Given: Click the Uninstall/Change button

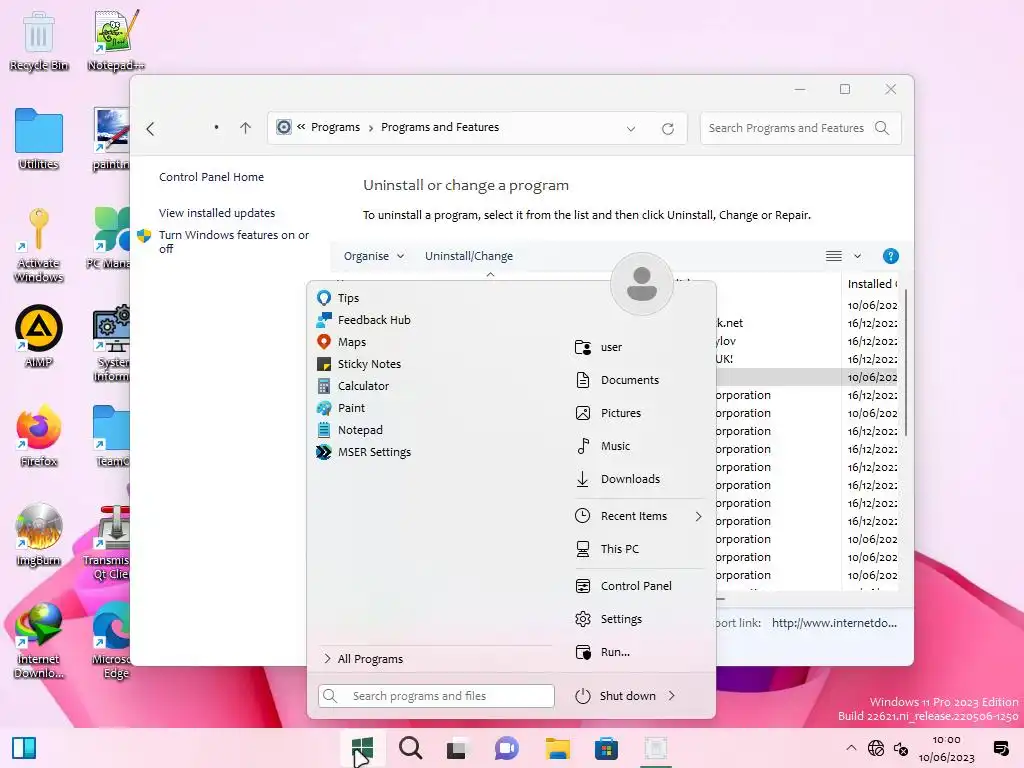Looking at the screenshot, I should point(469,256).
